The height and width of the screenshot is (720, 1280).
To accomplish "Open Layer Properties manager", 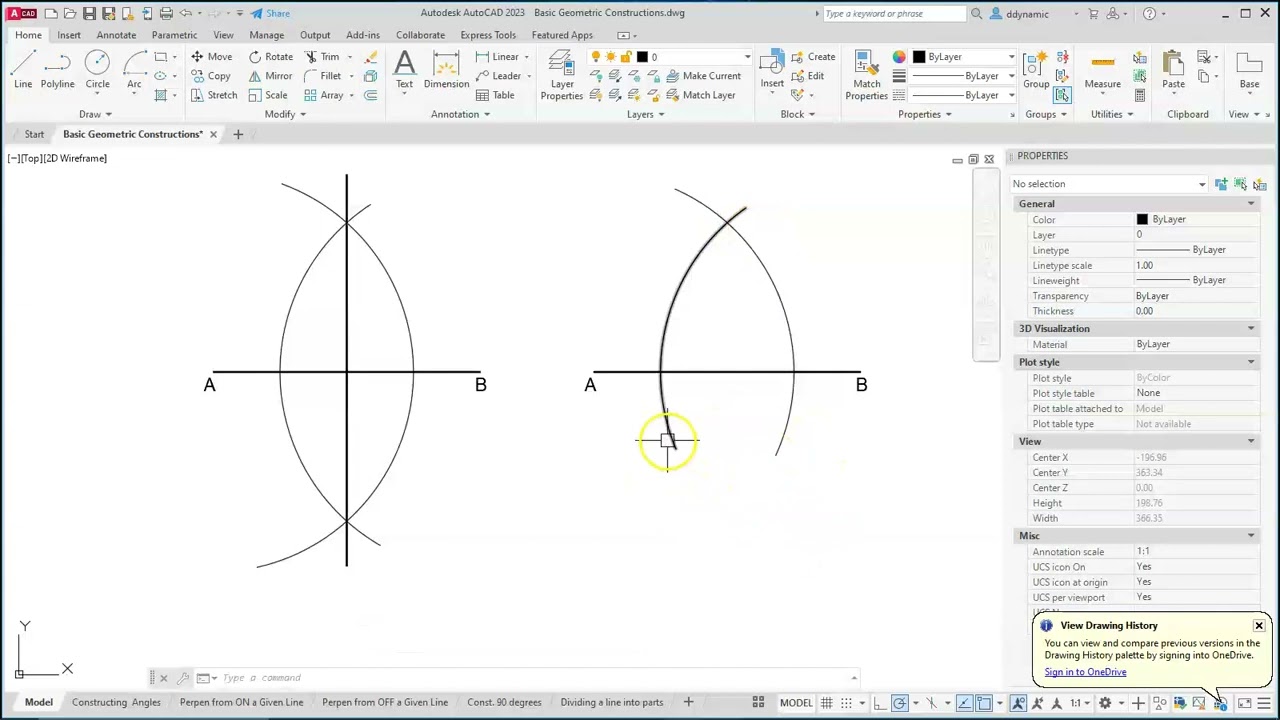I will point(562,75).
